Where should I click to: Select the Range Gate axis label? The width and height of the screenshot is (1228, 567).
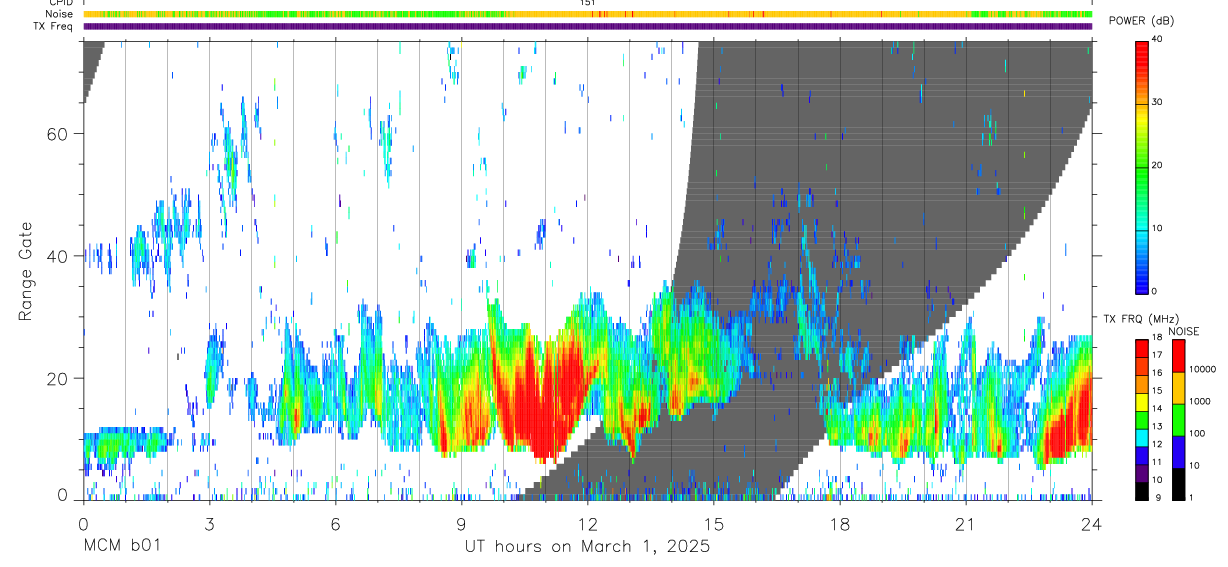pyautogui.click(x=26, y=272)
